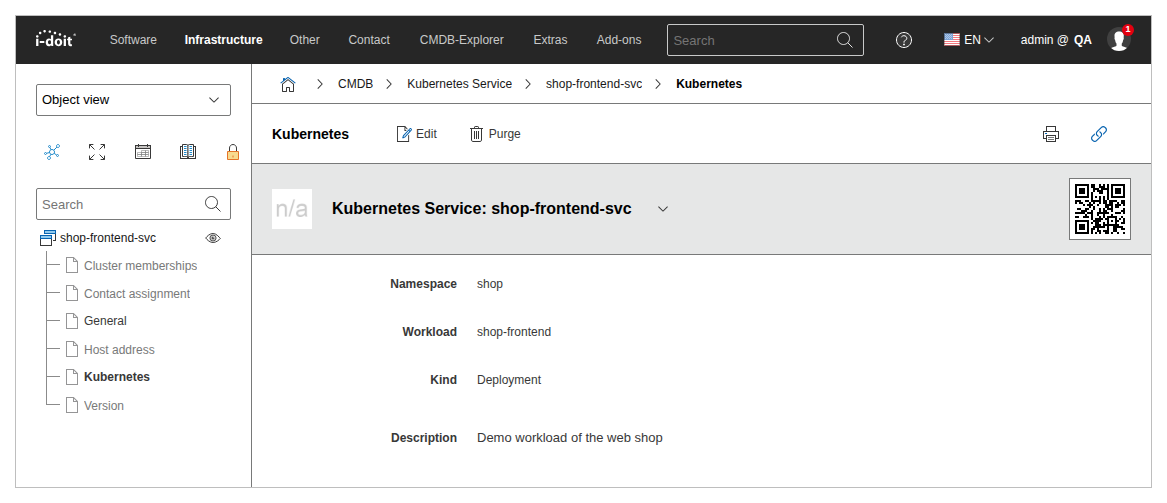Screen dimensions: 1167x503
Task: Select shop-frontend-svc tree root
Action: tap(108, 238)
